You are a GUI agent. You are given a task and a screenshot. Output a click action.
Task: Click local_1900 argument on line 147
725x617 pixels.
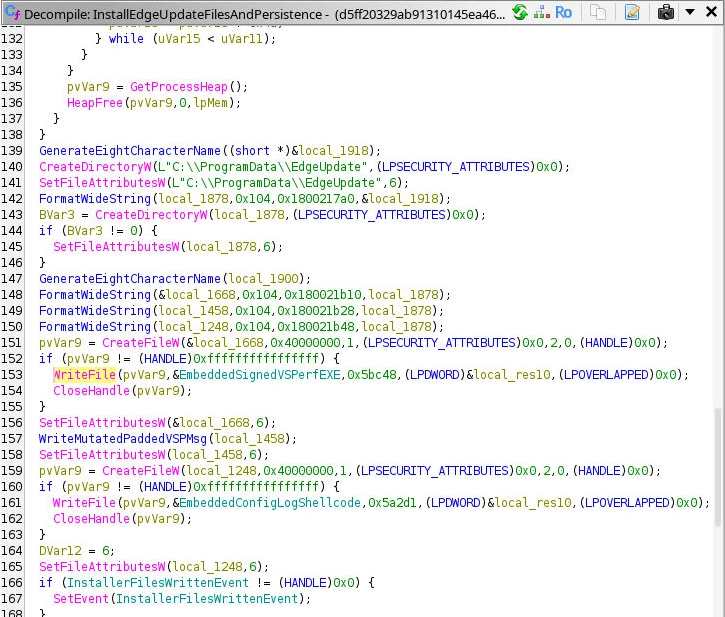point(264,279)
